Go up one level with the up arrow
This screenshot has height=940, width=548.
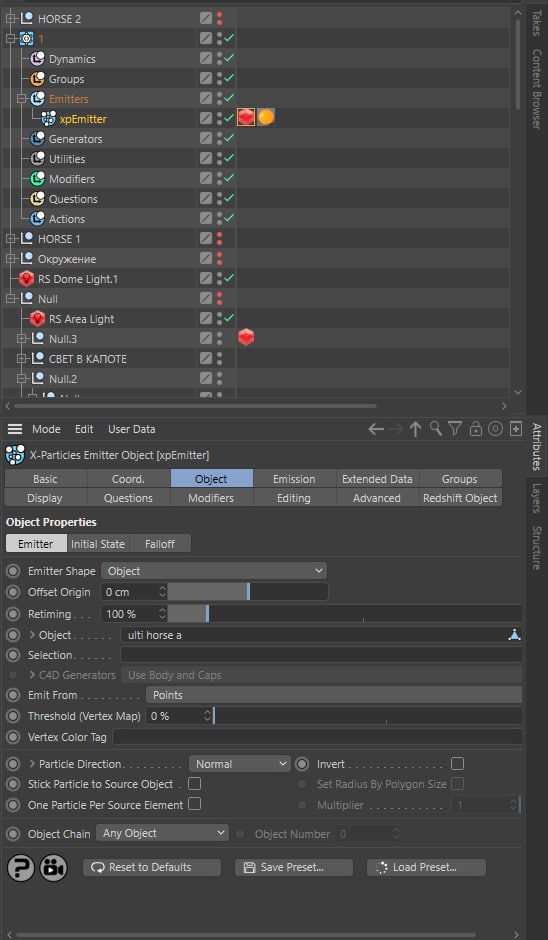coord(415,429)
